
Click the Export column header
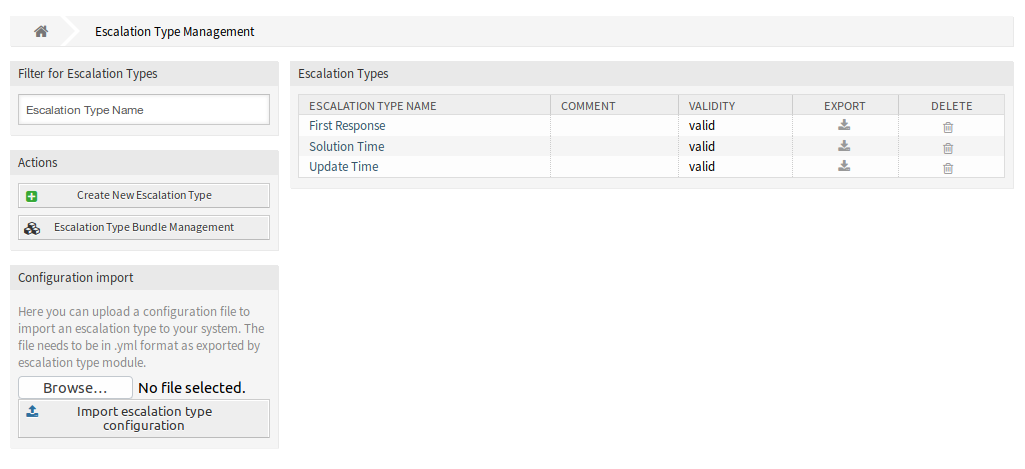845,106
